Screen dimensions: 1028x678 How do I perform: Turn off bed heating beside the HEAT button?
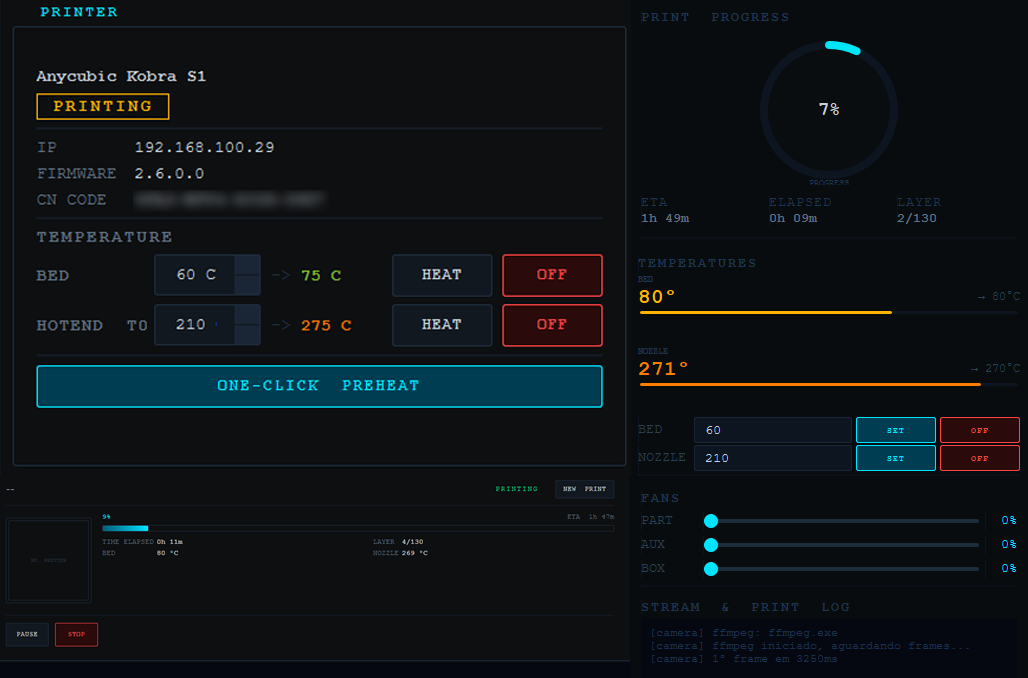pyautogui.click(x=552, y=275)
